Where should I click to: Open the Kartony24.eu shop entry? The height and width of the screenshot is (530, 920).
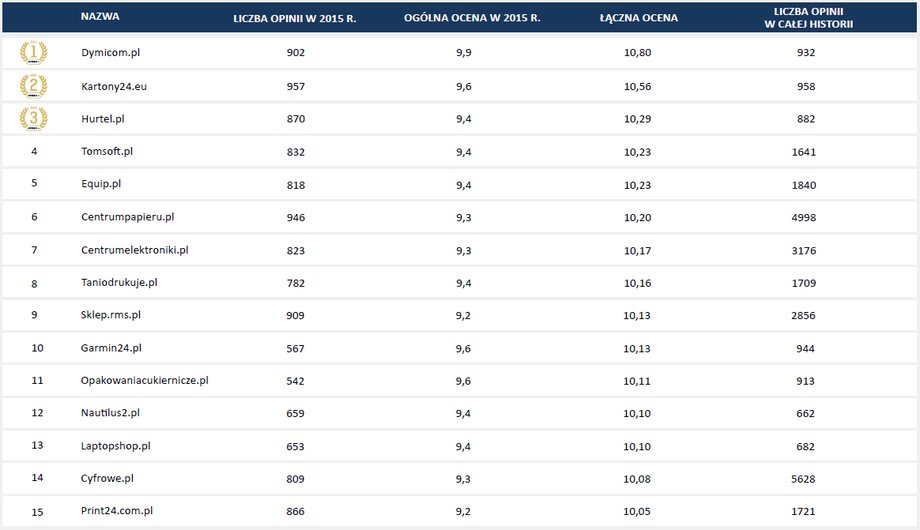114,86
